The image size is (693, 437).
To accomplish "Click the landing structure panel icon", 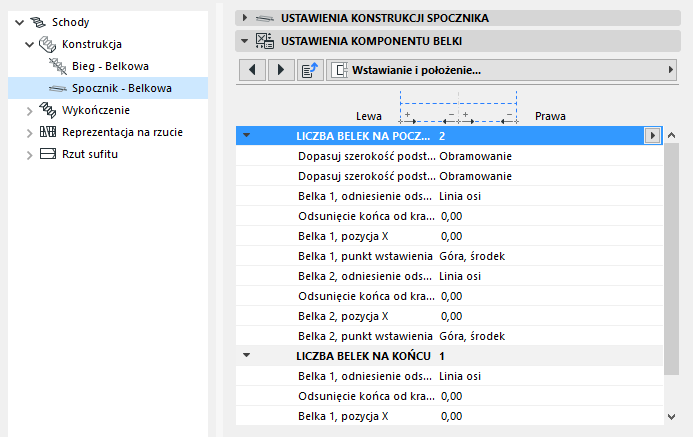I will point(265,19).
